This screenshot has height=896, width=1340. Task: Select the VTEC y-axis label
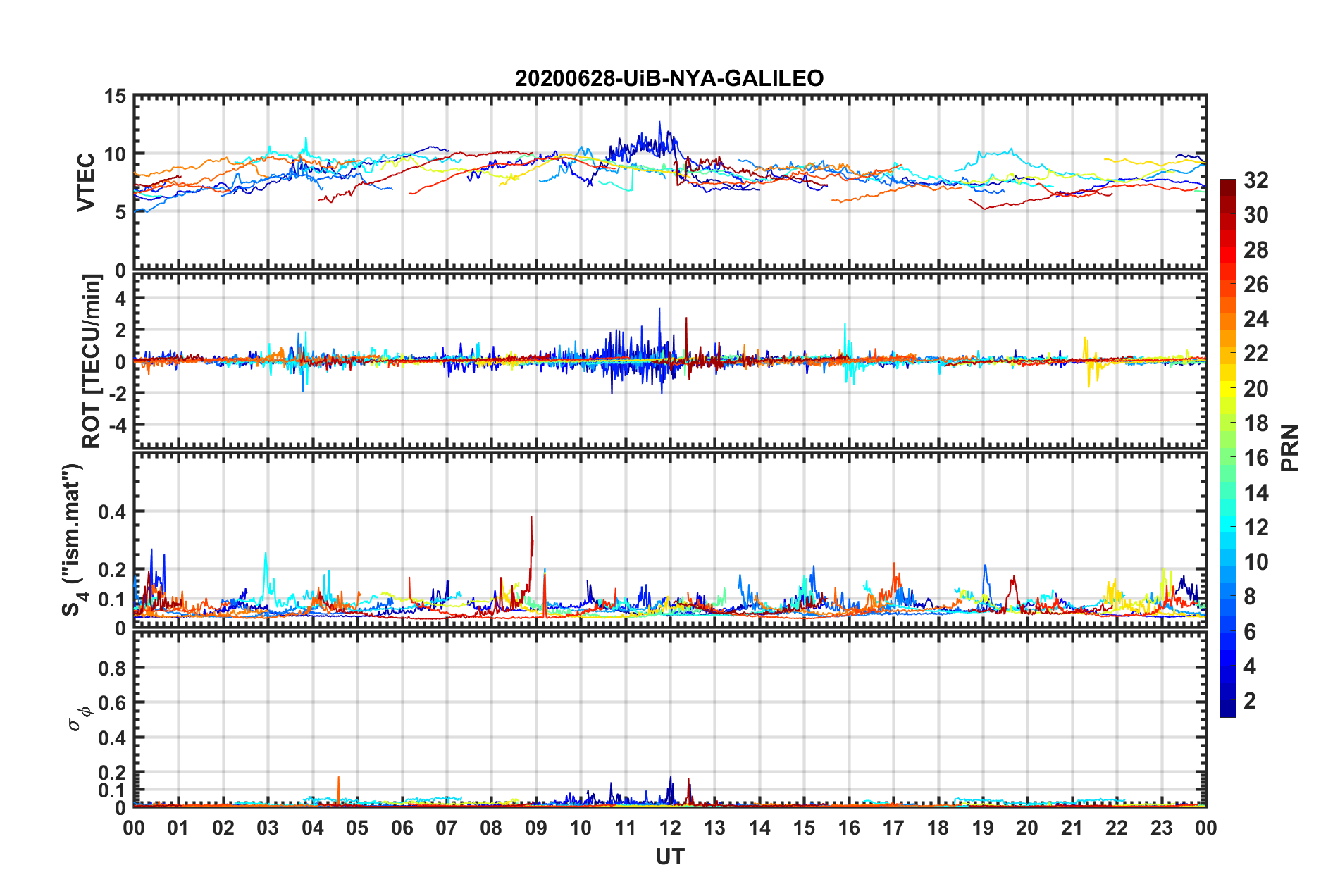(86, 182)
